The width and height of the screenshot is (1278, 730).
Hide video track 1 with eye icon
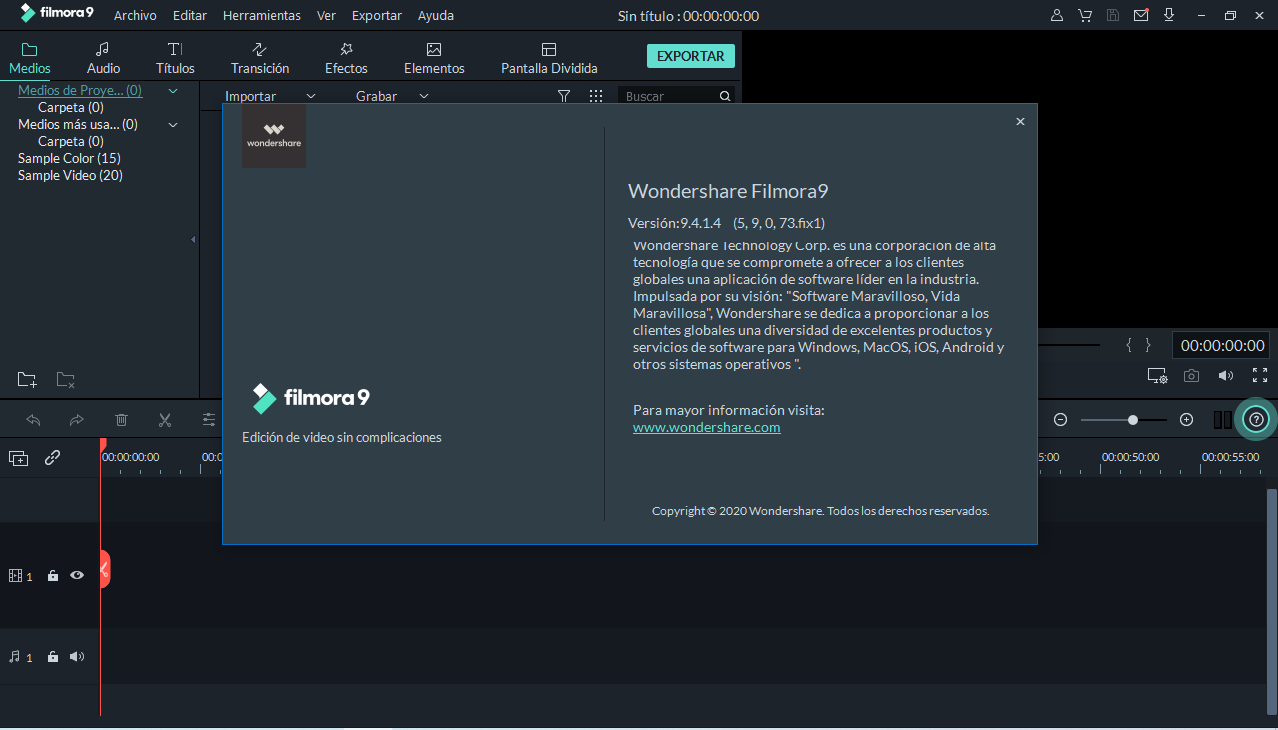[77, 576]
